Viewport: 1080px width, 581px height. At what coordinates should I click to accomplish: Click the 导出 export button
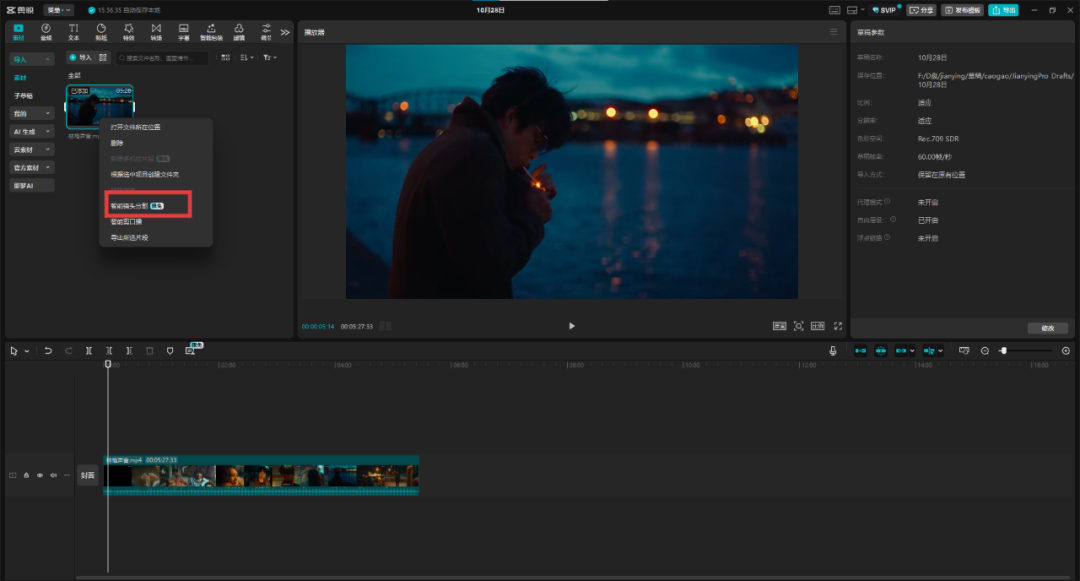(x=1003, y=10)
